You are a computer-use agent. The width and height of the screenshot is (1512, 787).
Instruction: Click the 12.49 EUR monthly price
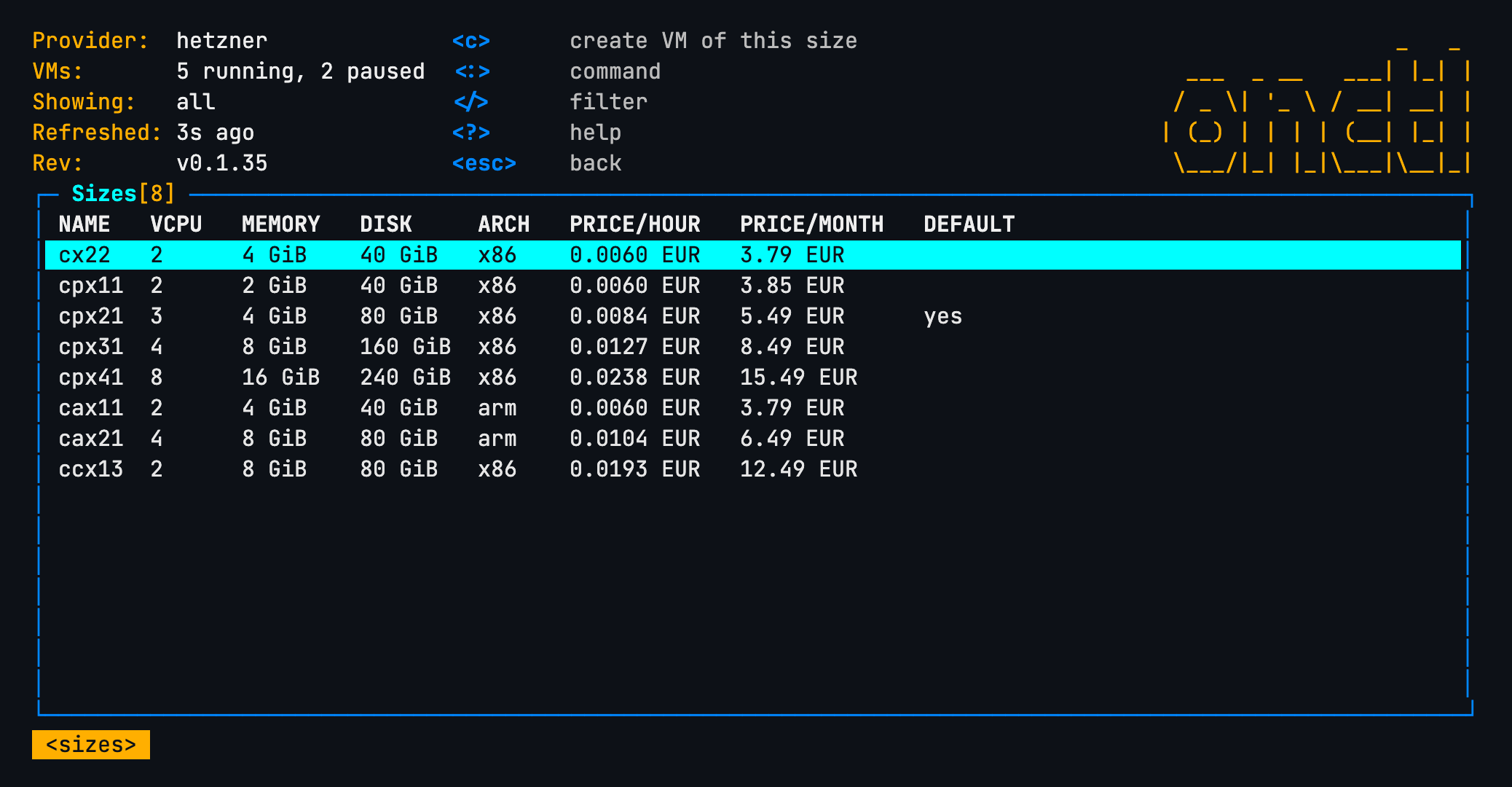click(x=799, y=469)
